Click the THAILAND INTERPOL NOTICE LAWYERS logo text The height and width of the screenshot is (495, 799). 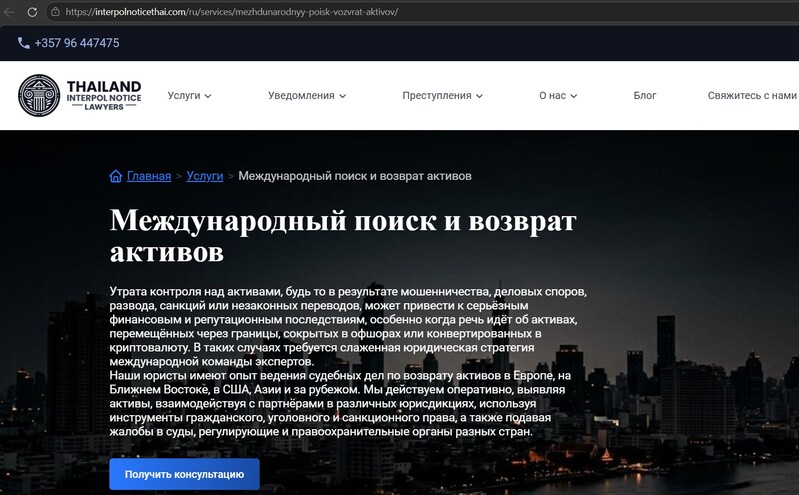tap(104, 95)
